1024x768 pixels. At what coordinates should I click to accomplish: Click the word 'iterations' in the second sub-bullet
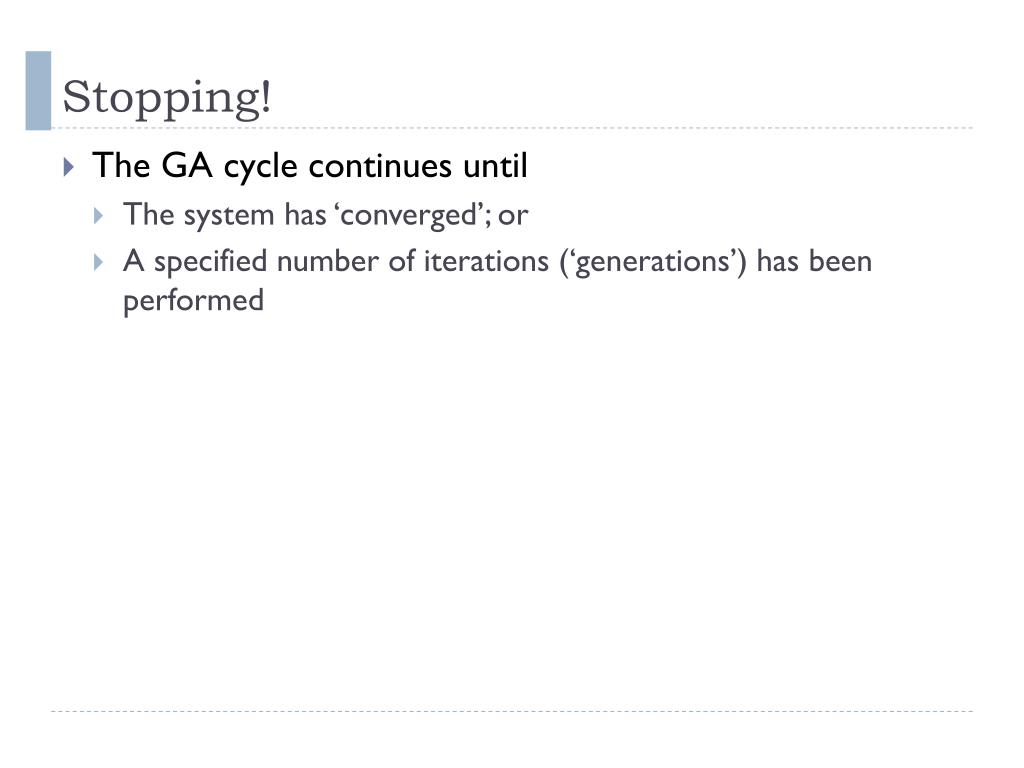[487, 261]
